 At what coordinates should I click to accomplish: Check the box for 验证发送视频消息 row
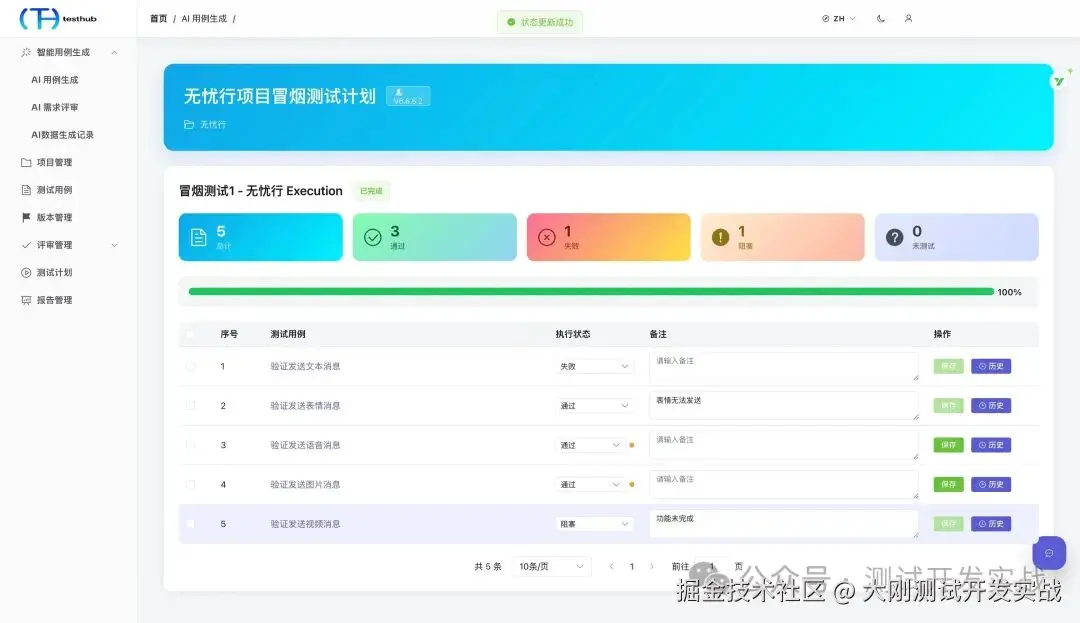click(x=190, y=524)
